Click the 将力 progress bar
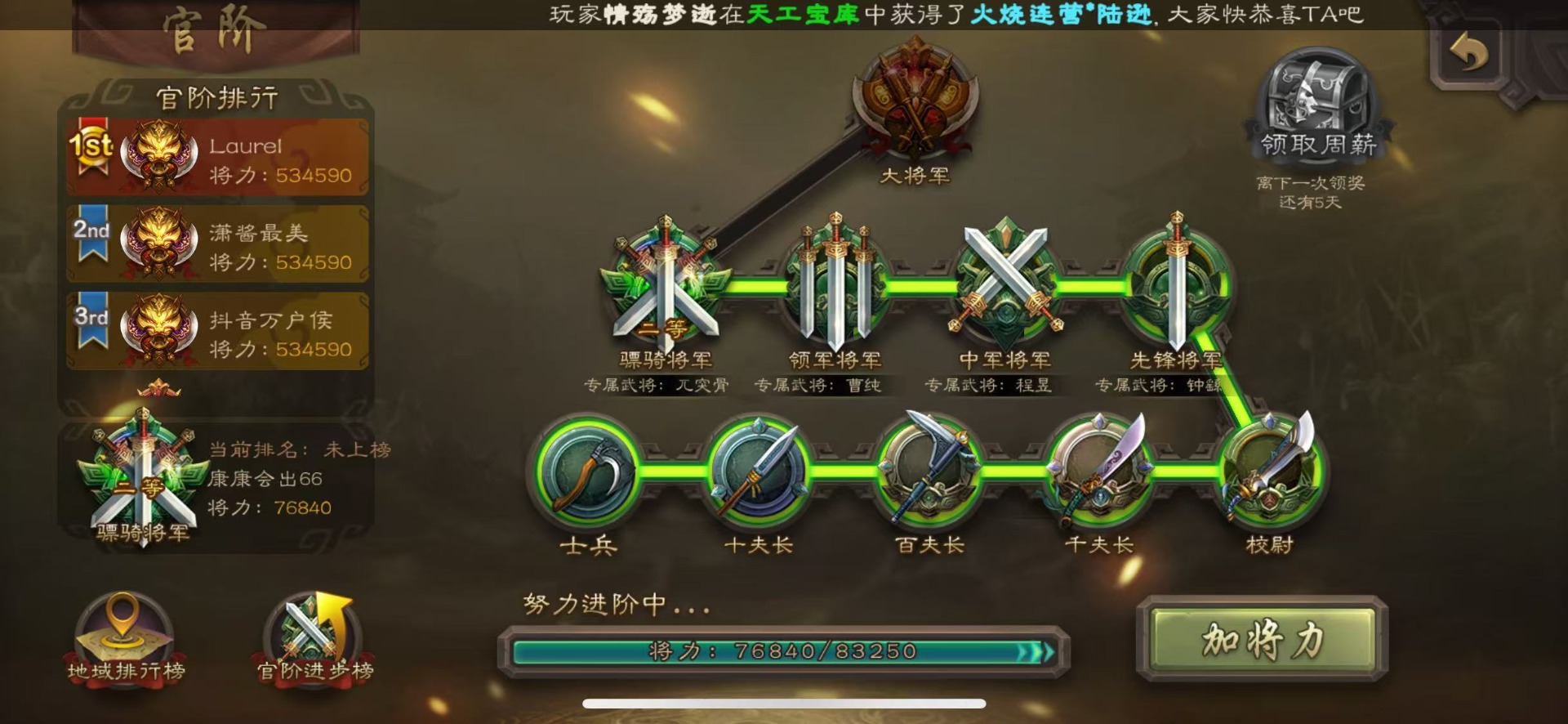Image resolution: width=1568 pixels, height=724 pixels. (x=784, y=651)
